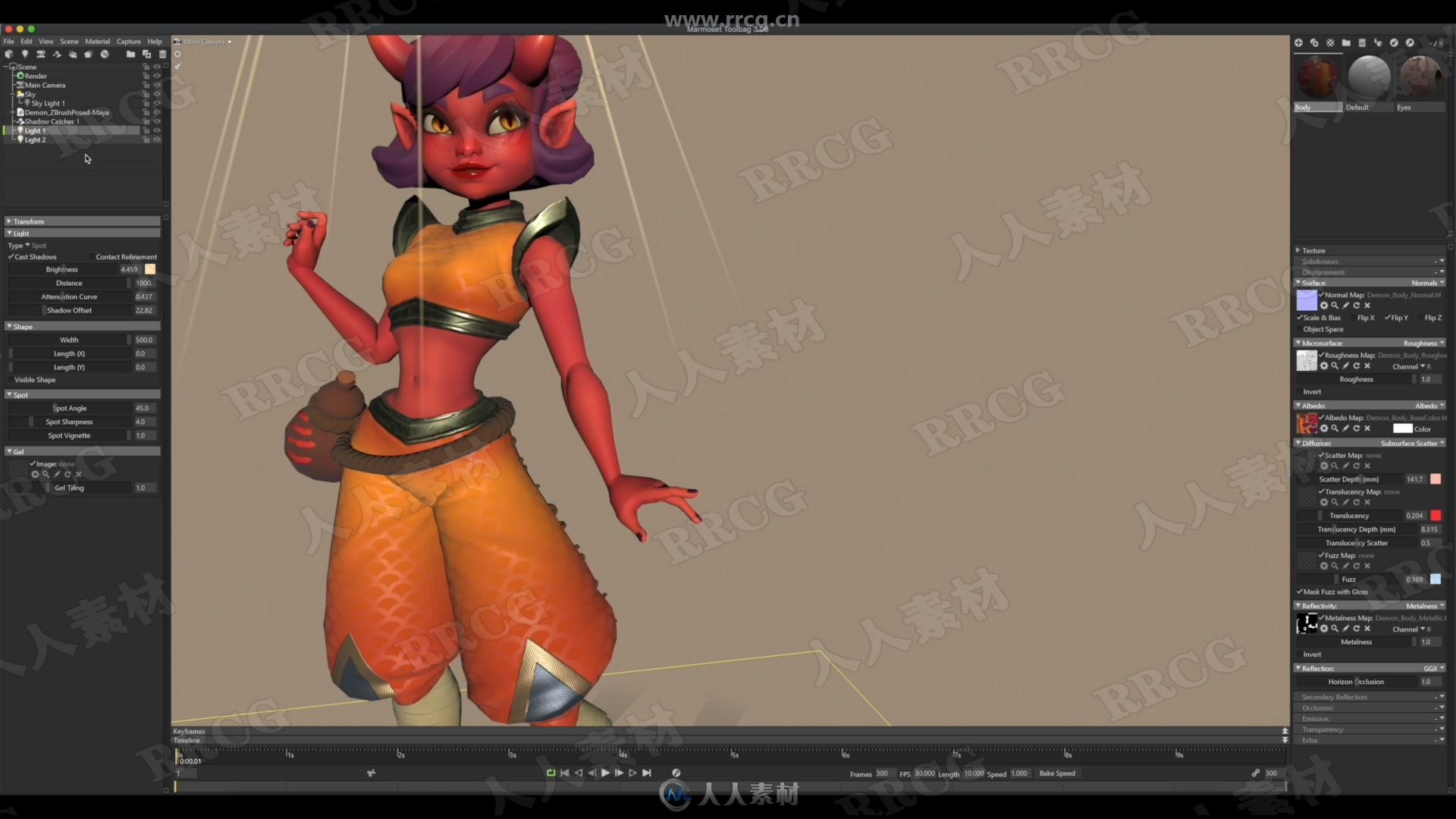This screenshot has height=819, width=1456.
Task: Toggle visibility of Light 2
Action: (x=157, y=140)
